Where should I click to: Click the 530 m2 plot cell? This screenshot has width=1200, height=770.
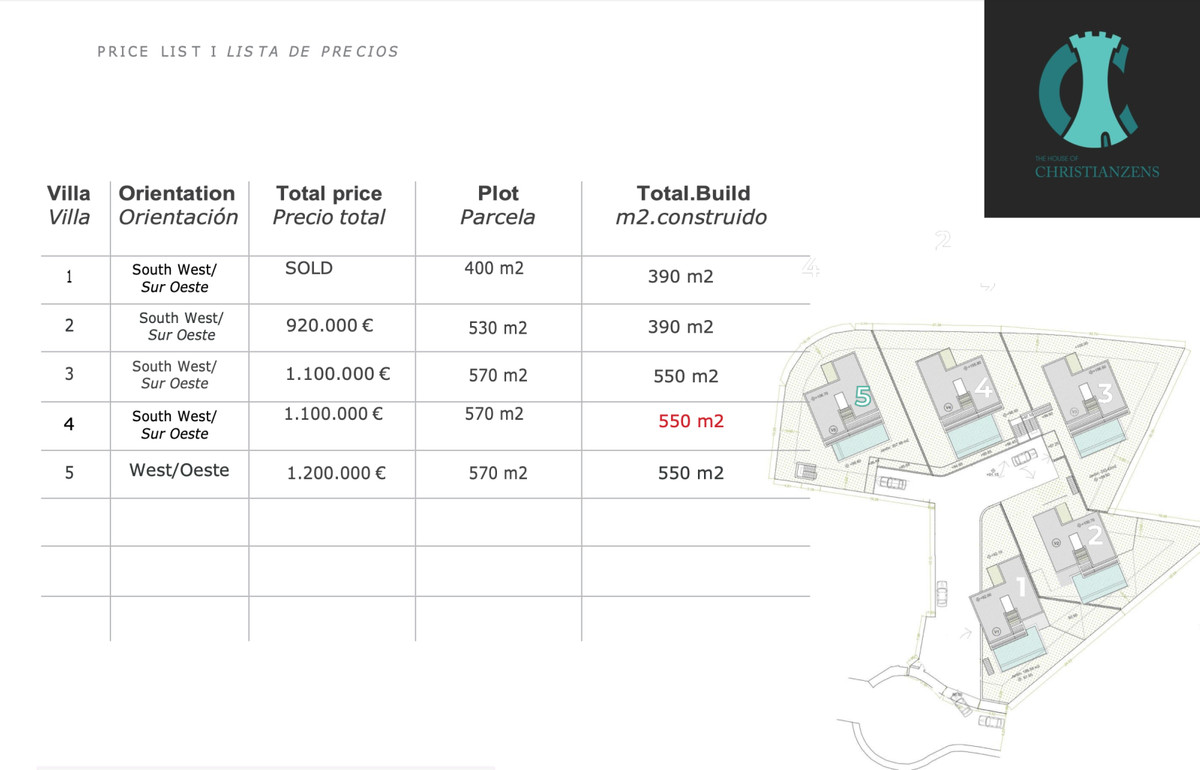(x=498, y=328)
